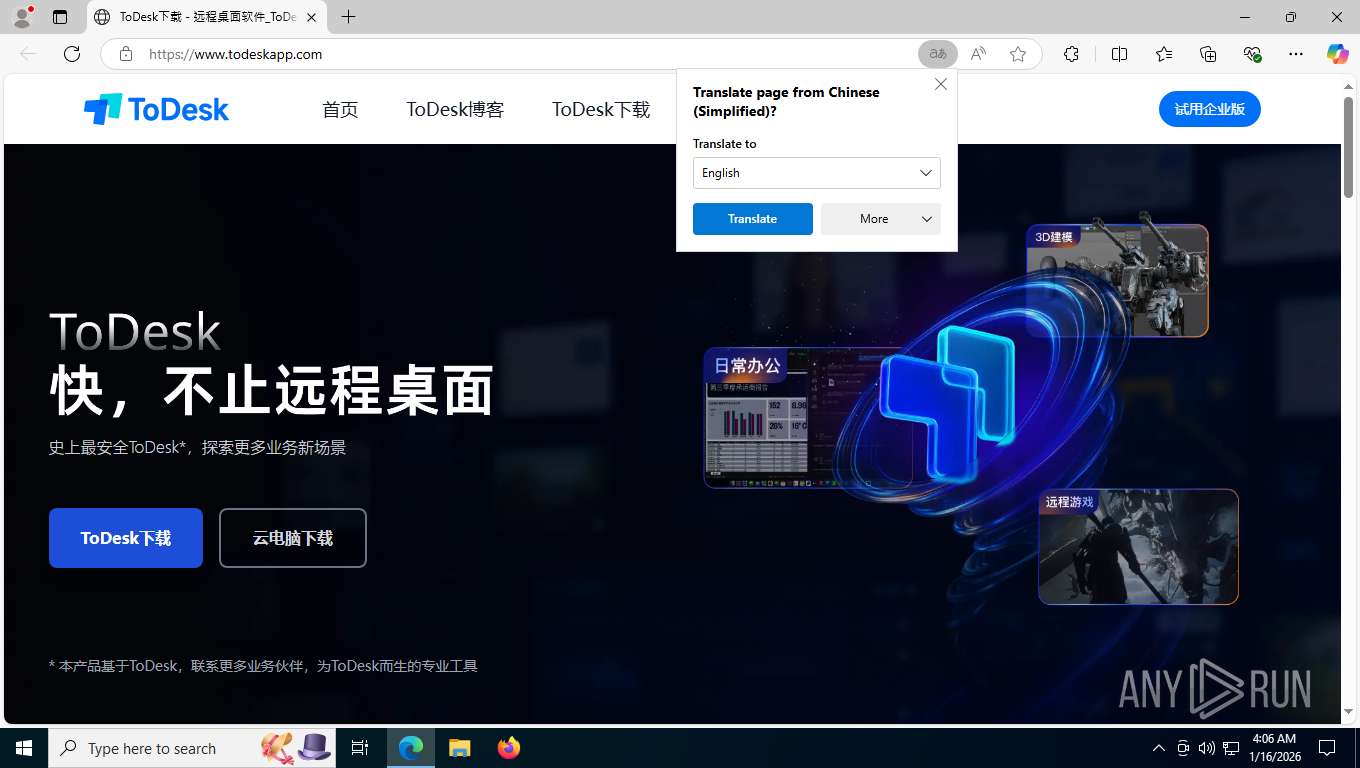Viewport: 1360px width, 768px height.
Task: Click the scrollbar down arrow
Action: (1348, 711)
